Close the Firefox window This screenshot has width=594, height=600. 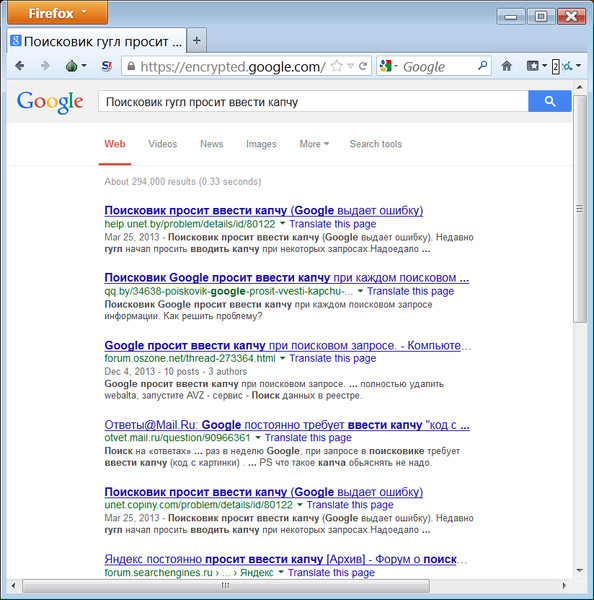click(571, 16)
